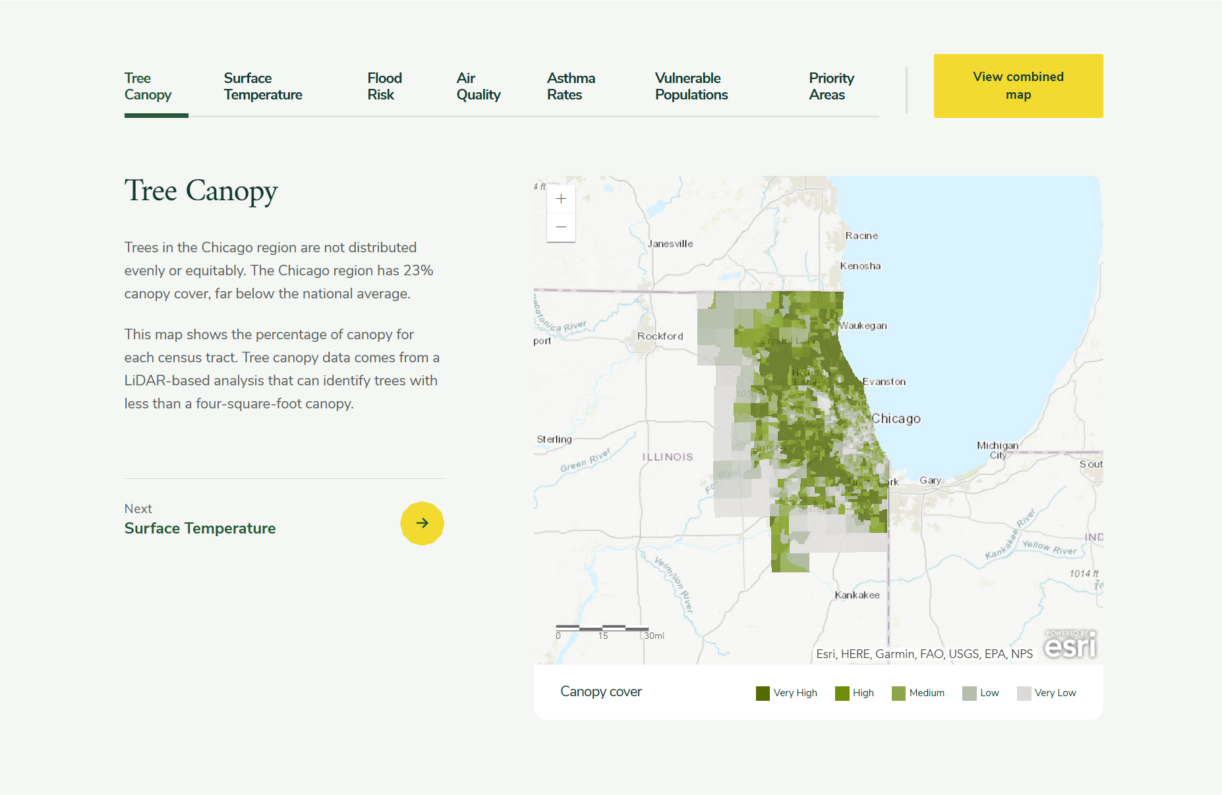Show the Asthma Rates tab
This screenshot has width=1222, height=795.
point(571,87)
